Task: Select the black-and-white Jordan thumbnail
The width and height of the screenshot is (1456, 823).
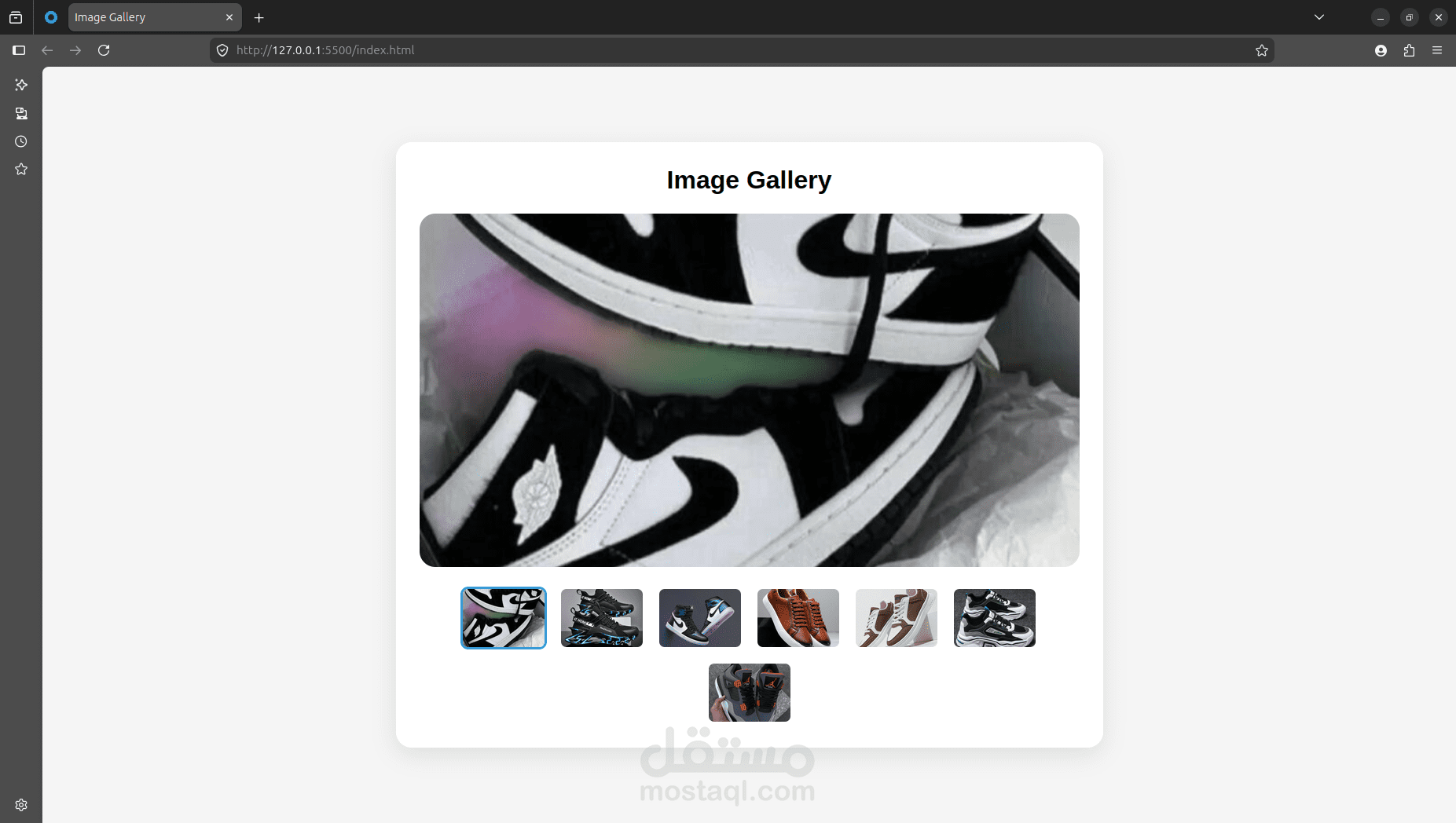Action: point(504,618)
